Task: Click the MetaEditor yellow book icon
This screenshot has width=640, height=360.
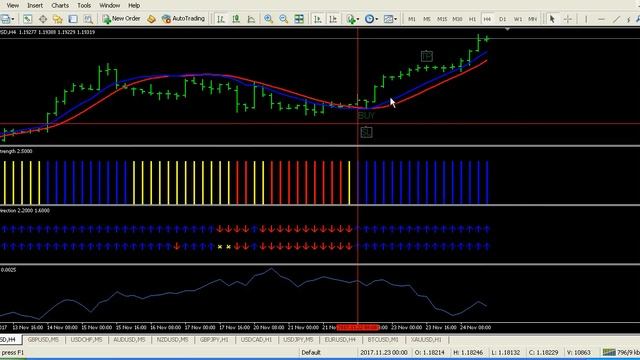Action: tap(151, 19)
